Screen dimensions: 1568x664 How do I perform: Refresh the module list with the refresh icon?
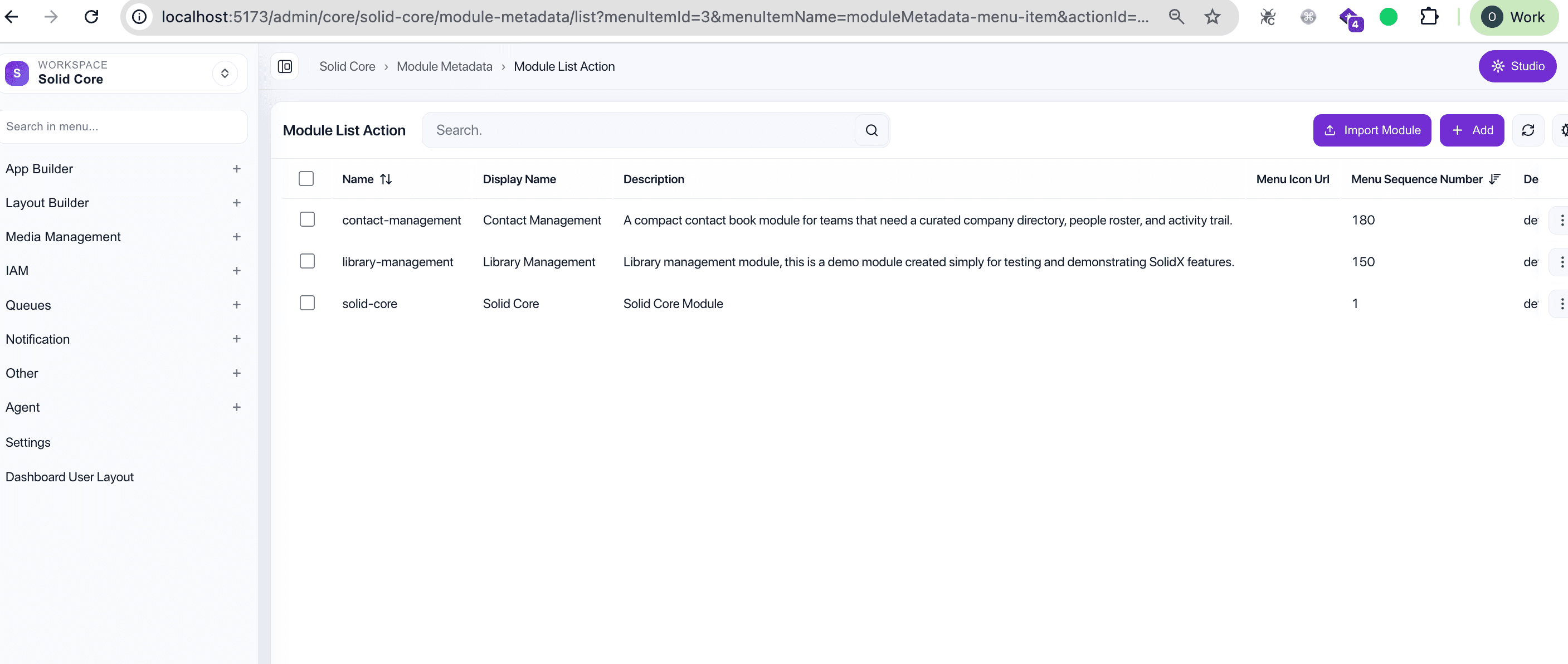click(1528, 130)
